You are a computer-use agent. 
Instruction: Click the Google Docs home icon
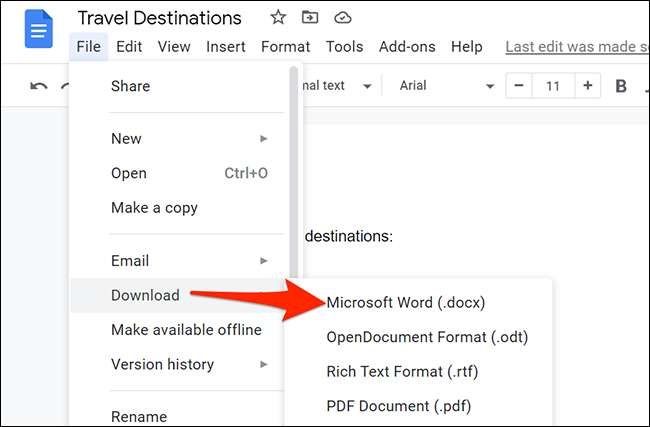pos(40,30)
